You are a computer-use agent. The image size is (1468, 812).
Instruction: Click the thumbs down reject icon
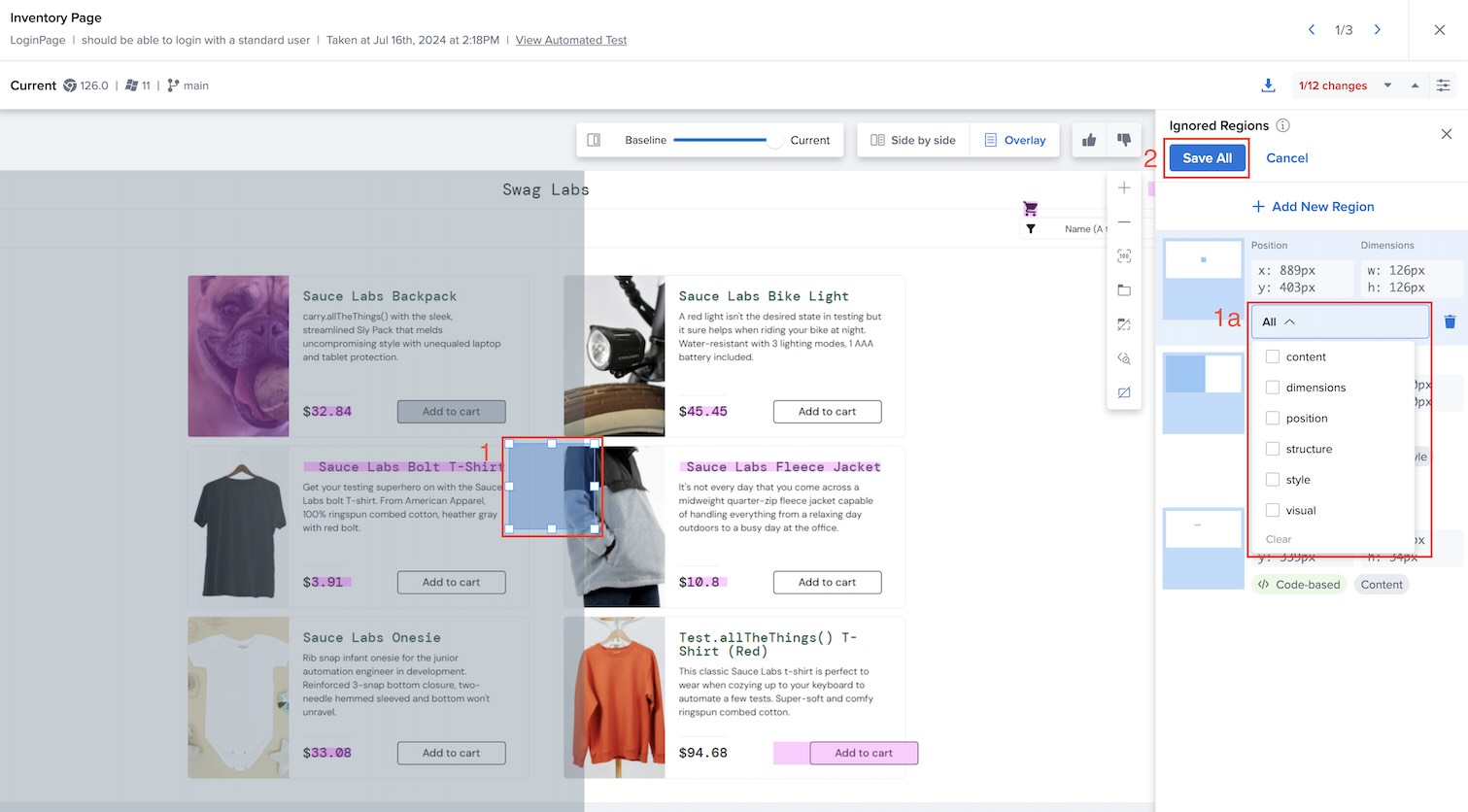coord(1124,140)
